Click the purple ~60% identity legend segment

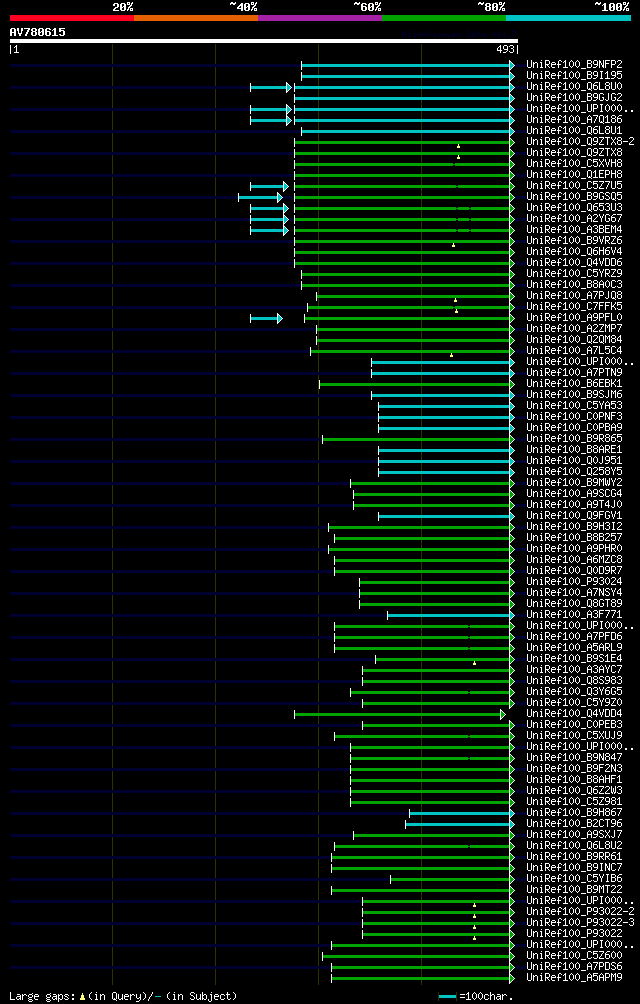pyautogui.click(x=320, y=18)
